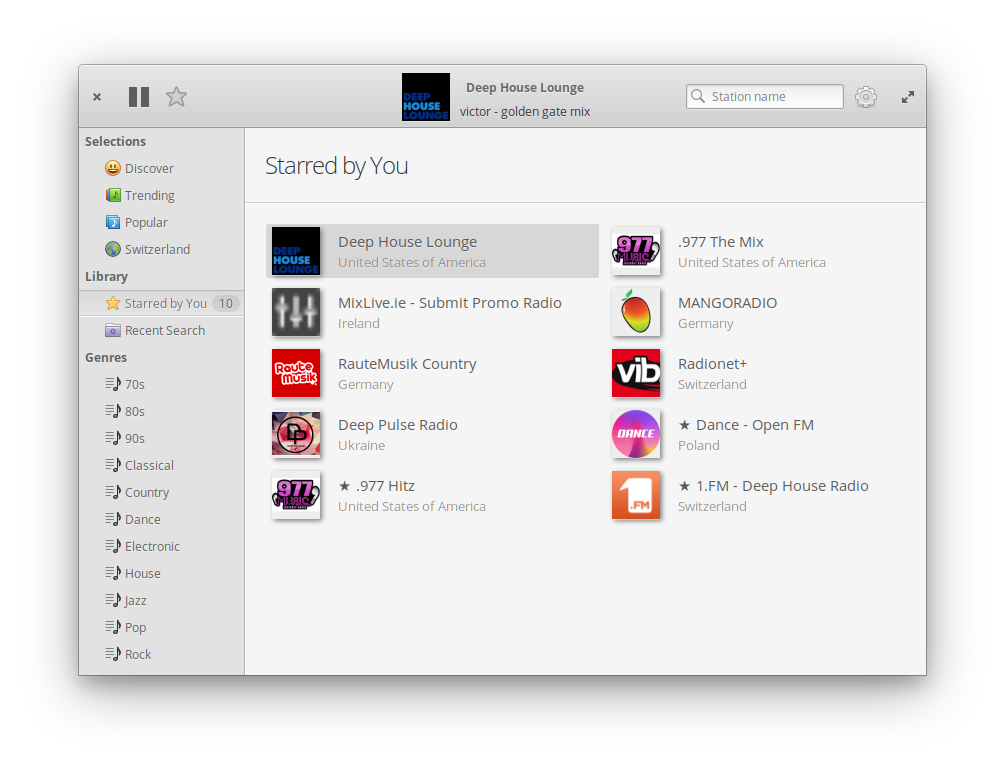
Task: Open Switzerland selection
Action: coord(162,249)
